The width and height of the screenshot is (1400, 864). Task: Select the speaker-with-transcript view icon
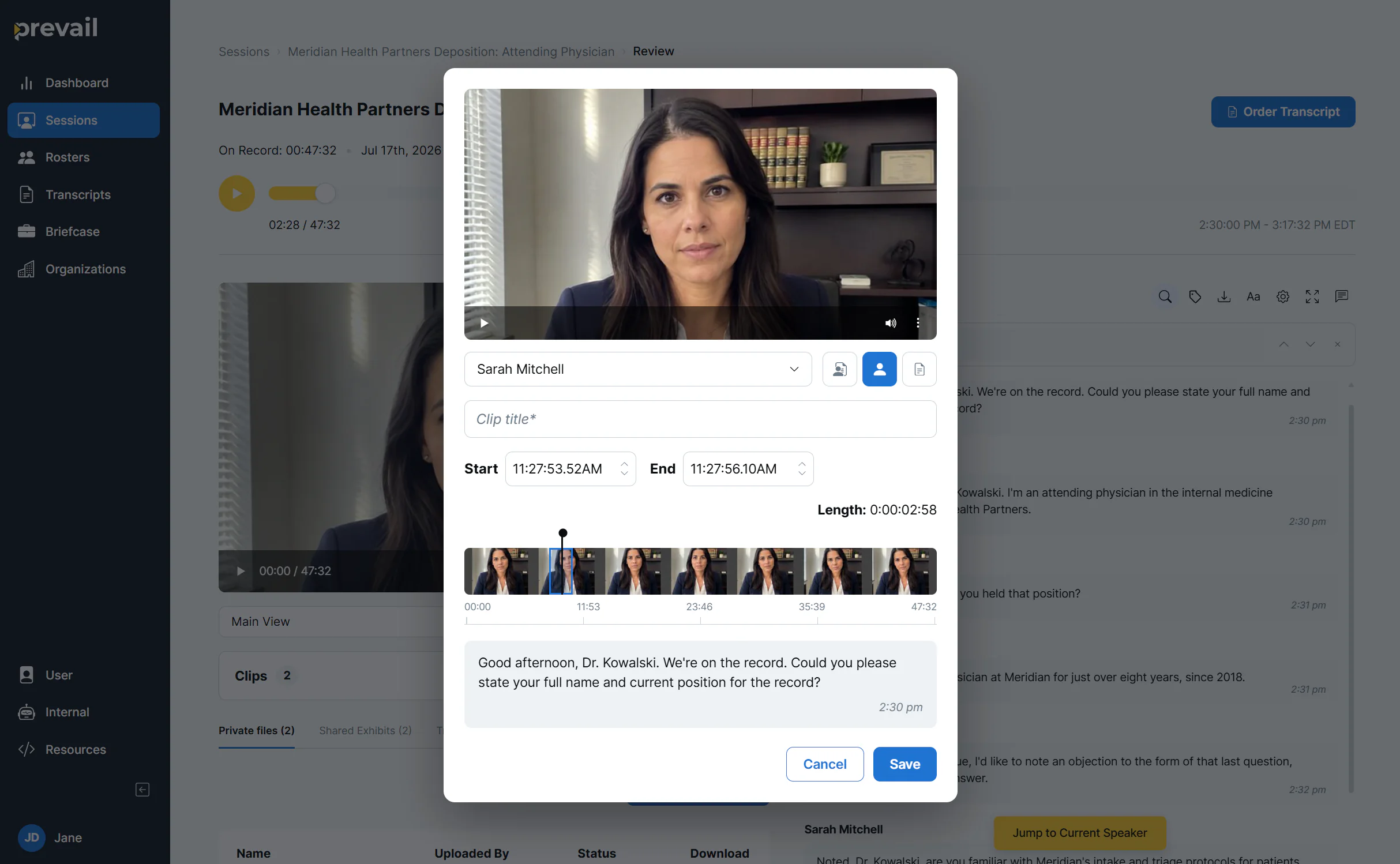(839, 369)
